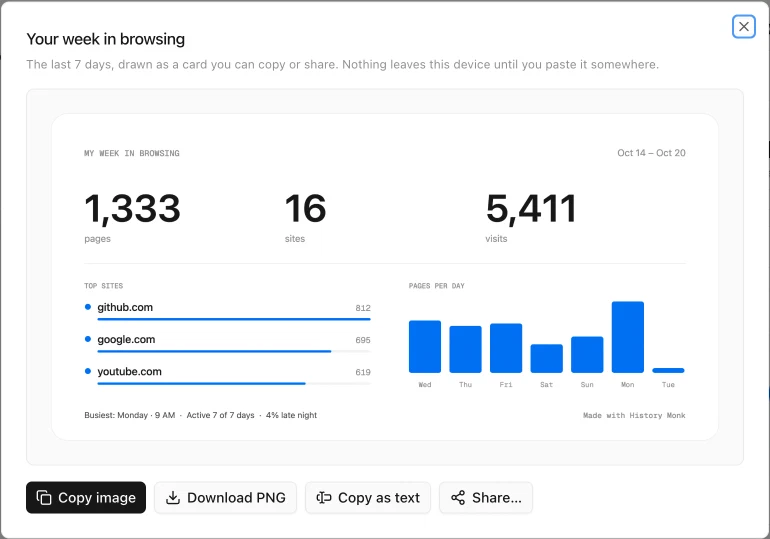Click the PAGES PER DAY label
Image resolution: width=770 pixels, height=539 pixels.
(x=437, y=286)
